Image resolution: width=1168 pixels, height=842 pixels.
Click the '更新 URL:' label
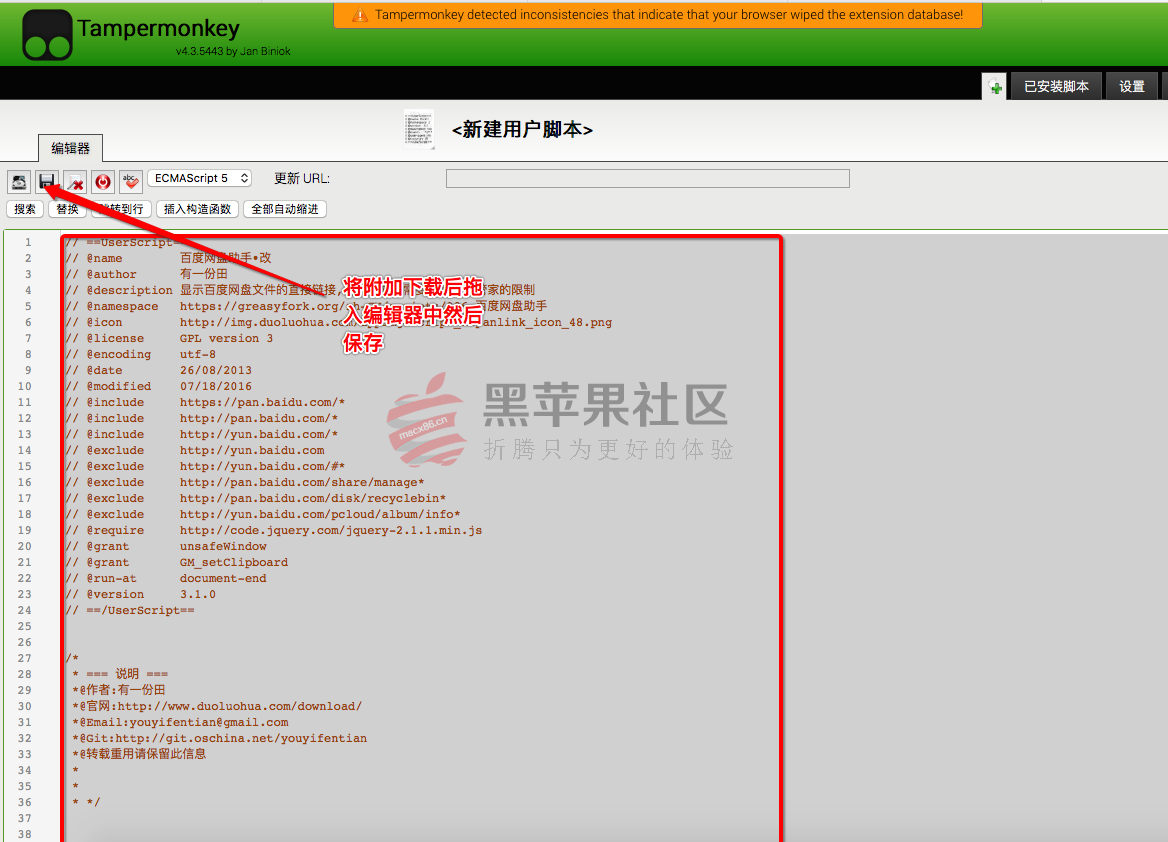click(x=302, y=179)
